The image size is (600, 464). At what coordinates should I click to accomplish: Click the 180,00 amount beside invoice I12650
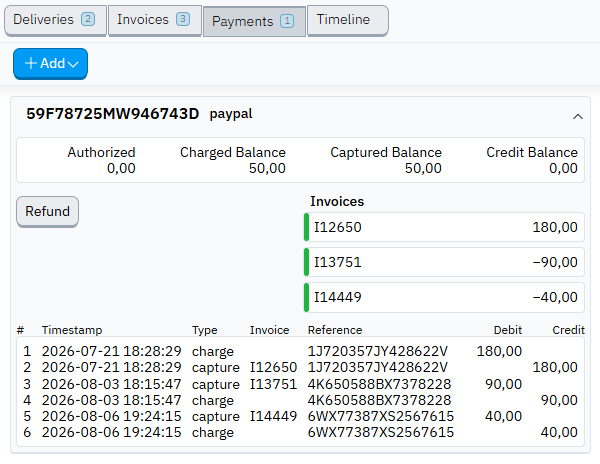(555, 227)
